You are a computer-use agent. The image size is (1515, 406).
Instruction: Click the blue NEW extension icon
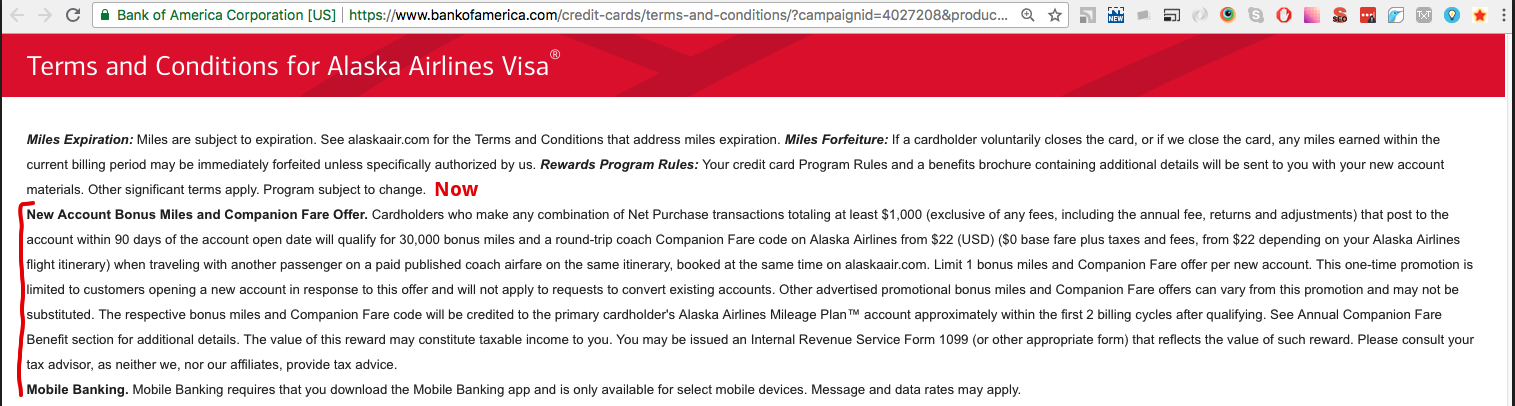pyautogui.click(x=1116, y=15)
